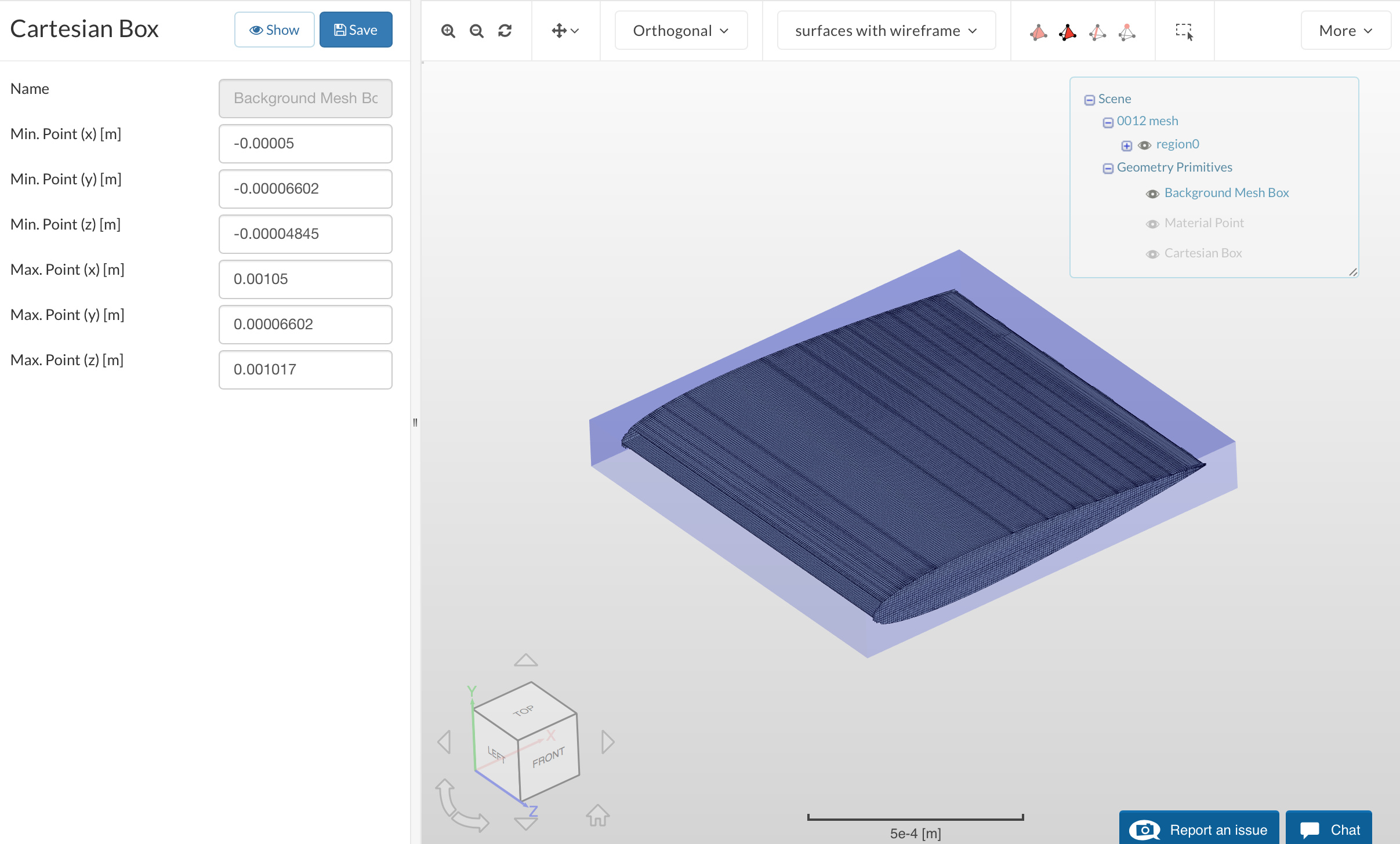This screenshot has width=1400, height=844.
Task: Open surfaces with wireframe render dropdown
Action: pos(886,31)
